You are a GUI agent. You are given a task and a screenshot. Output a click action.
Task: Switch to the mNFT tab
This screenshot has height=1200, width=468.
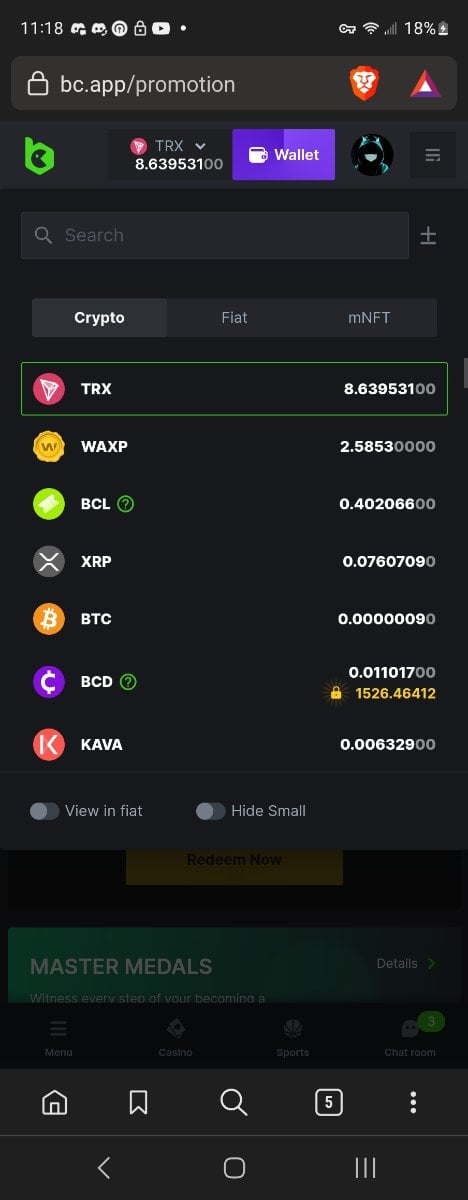[369, 317]
